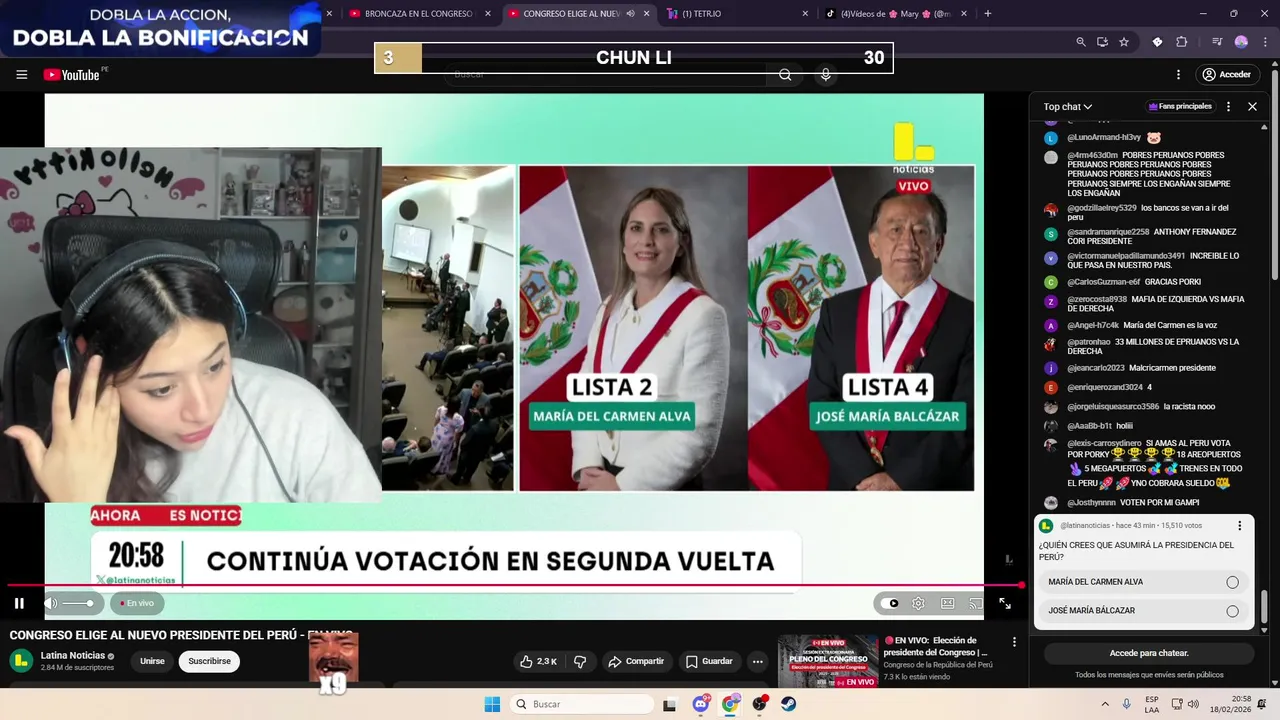Select the JOSÉ MARÍA BALCÁZAR poll option
Viewport: 1280px width, 720px height.
click(1143, 610)
